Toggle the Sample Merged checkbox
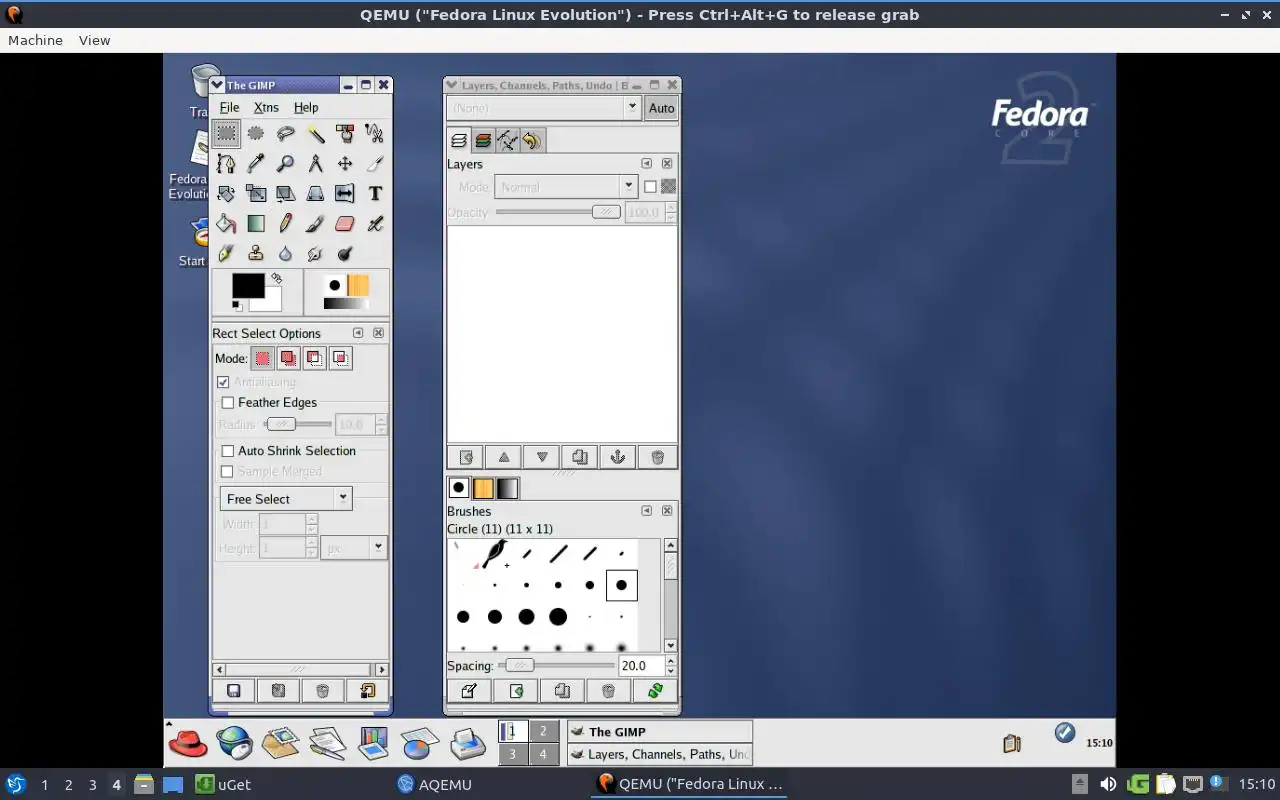Image resolution: width=1280 pixels, height=800 pixels. [228, 471]
